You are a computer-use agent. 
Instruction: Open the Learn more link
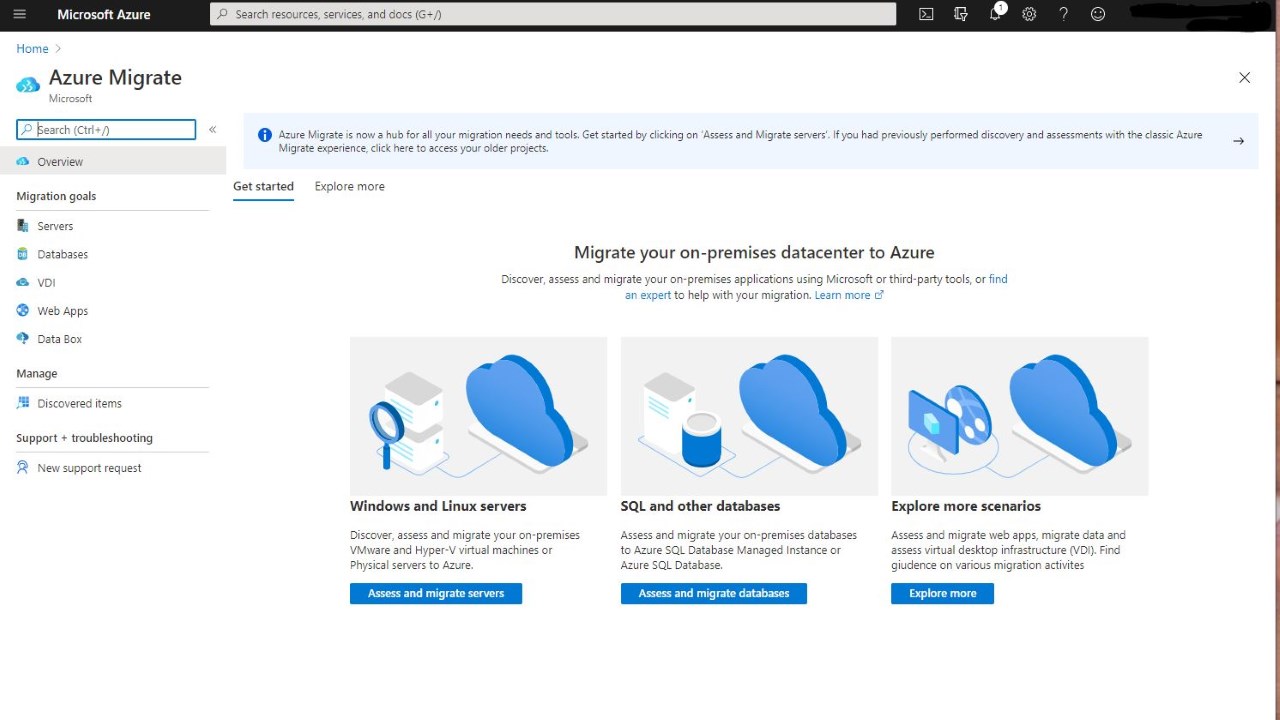click(x=842, y=295)
